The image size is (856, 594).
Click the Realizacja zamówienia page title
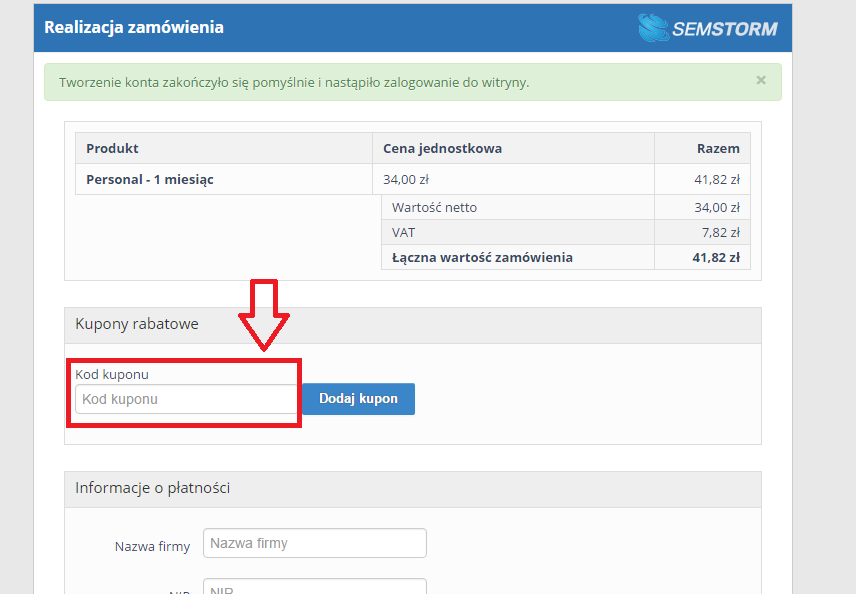[x=134, y=27]
